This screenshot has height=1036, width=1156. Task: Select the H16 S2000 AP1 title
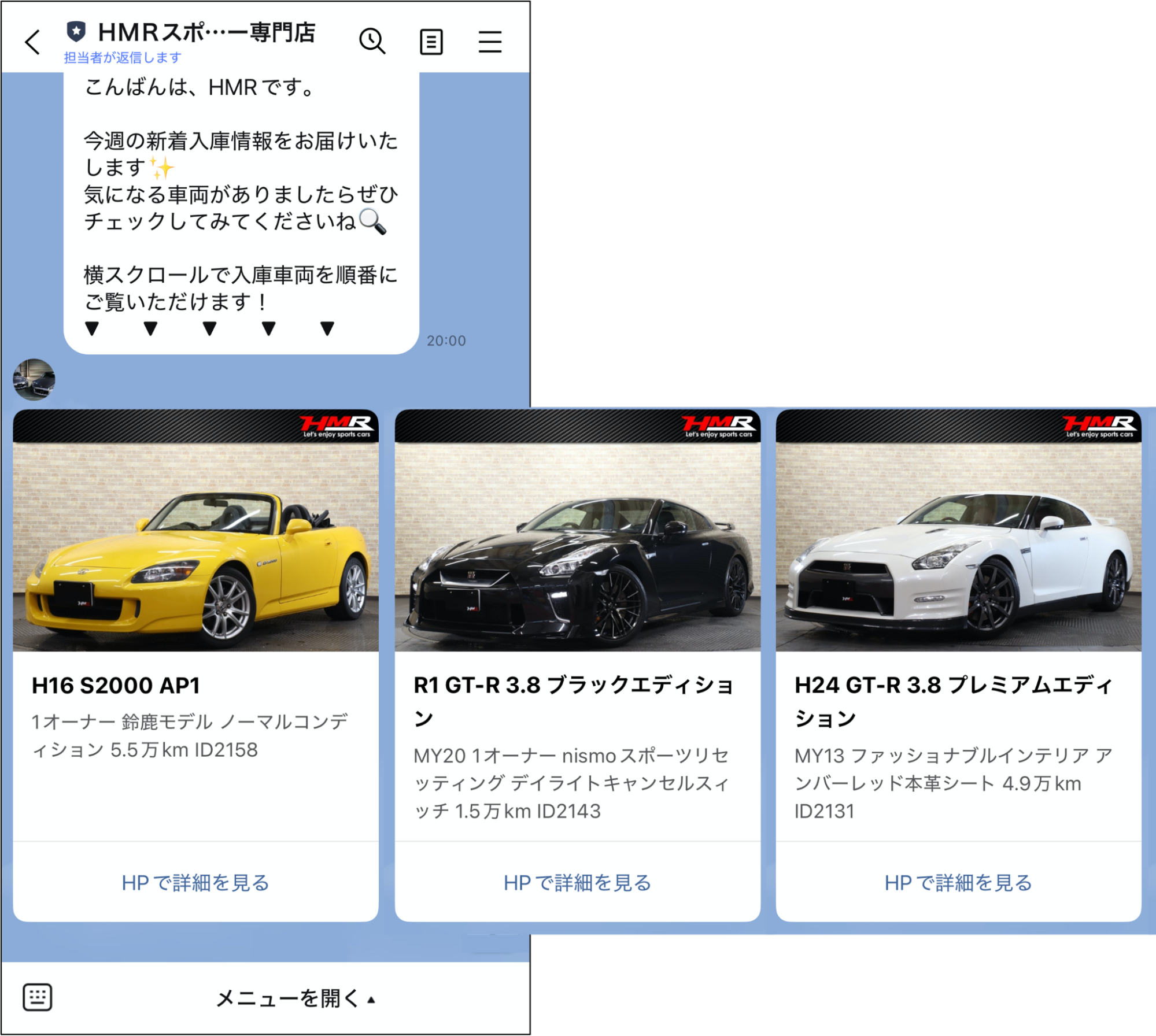tap(116, 686)
